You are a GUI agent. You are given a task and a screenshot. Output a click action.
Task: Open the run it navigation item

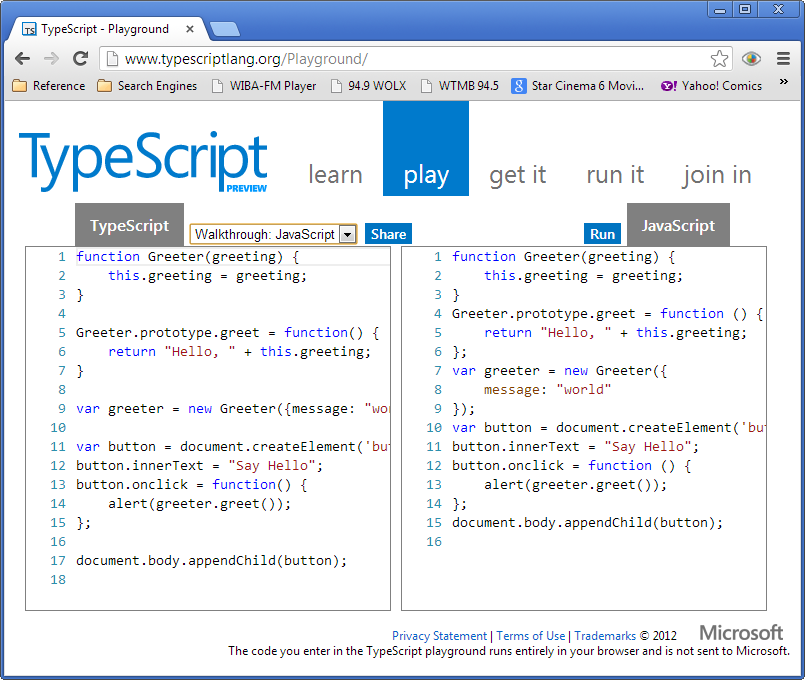point(615,175)
